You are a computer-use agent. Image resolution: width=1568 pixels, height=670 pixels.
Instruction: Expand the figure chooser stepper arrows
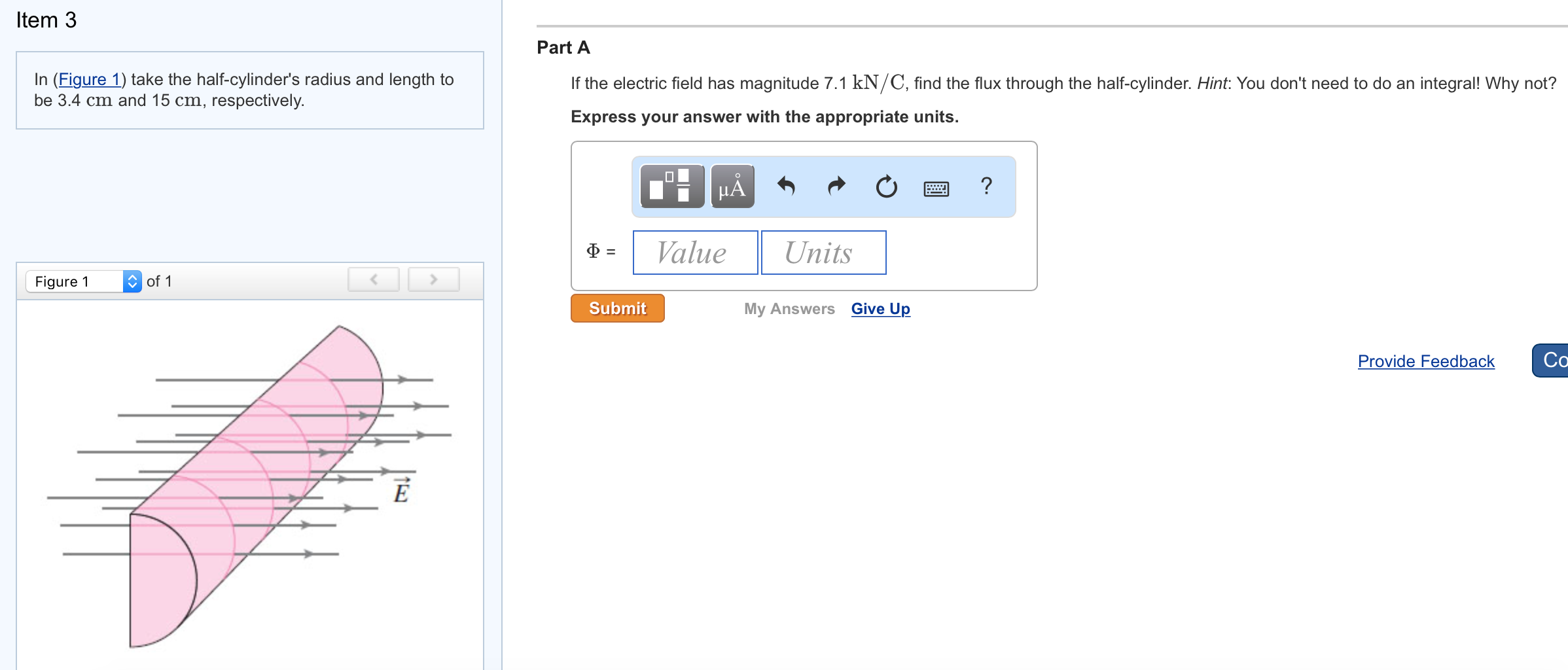click(x=132, y=281)
